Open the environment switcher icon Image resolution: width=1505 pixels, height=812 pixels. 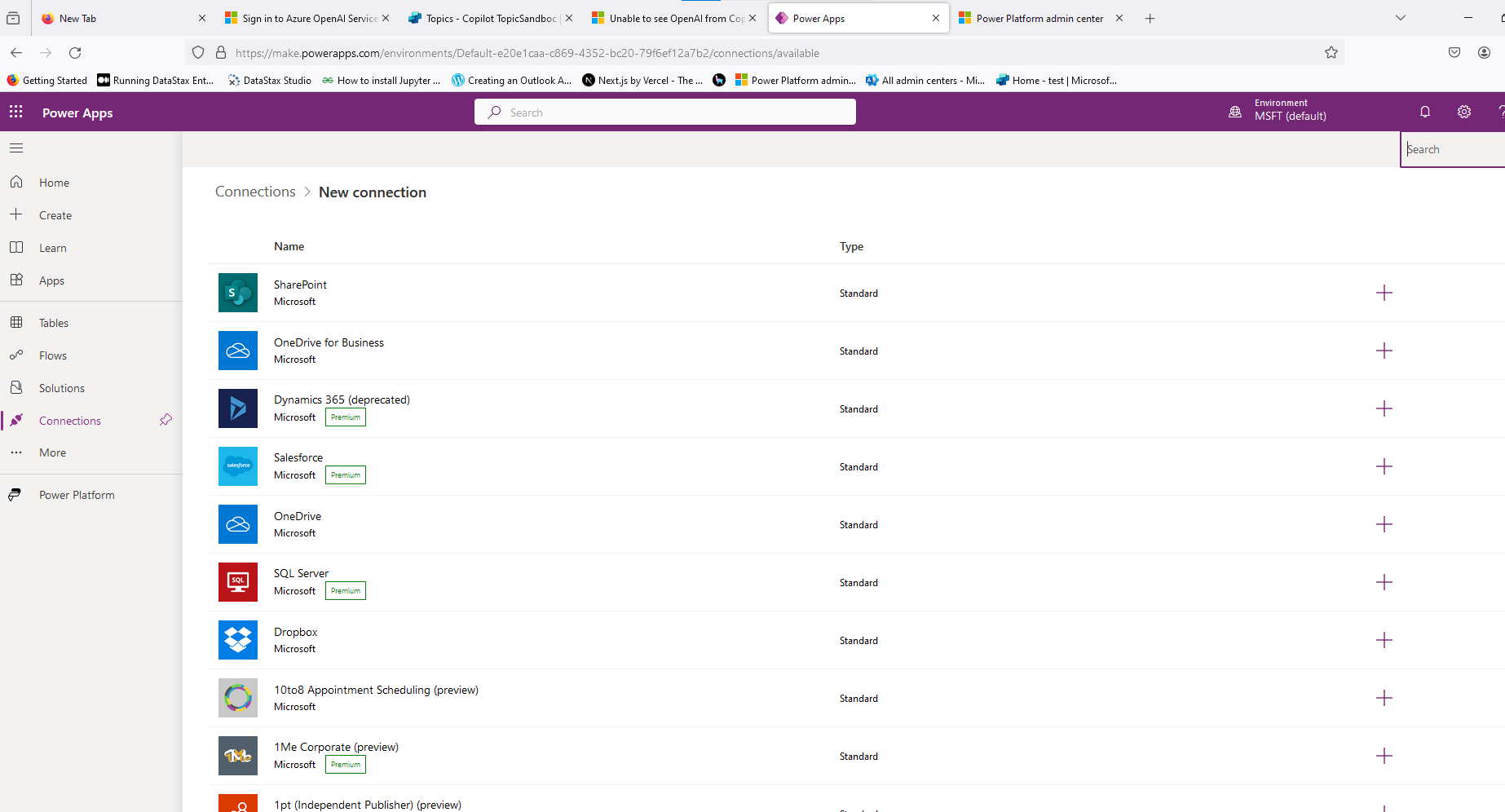click(1234, 112)
